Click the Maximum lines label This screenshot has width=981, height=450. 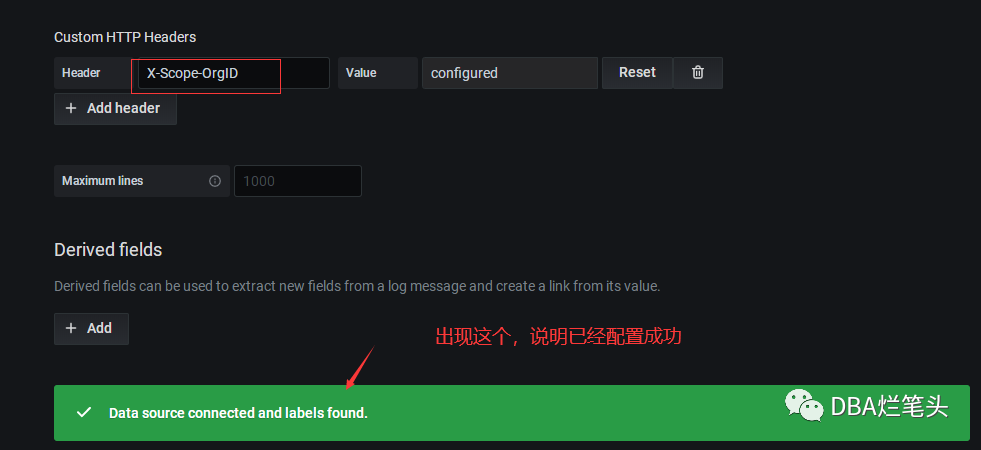pos(103,181)
